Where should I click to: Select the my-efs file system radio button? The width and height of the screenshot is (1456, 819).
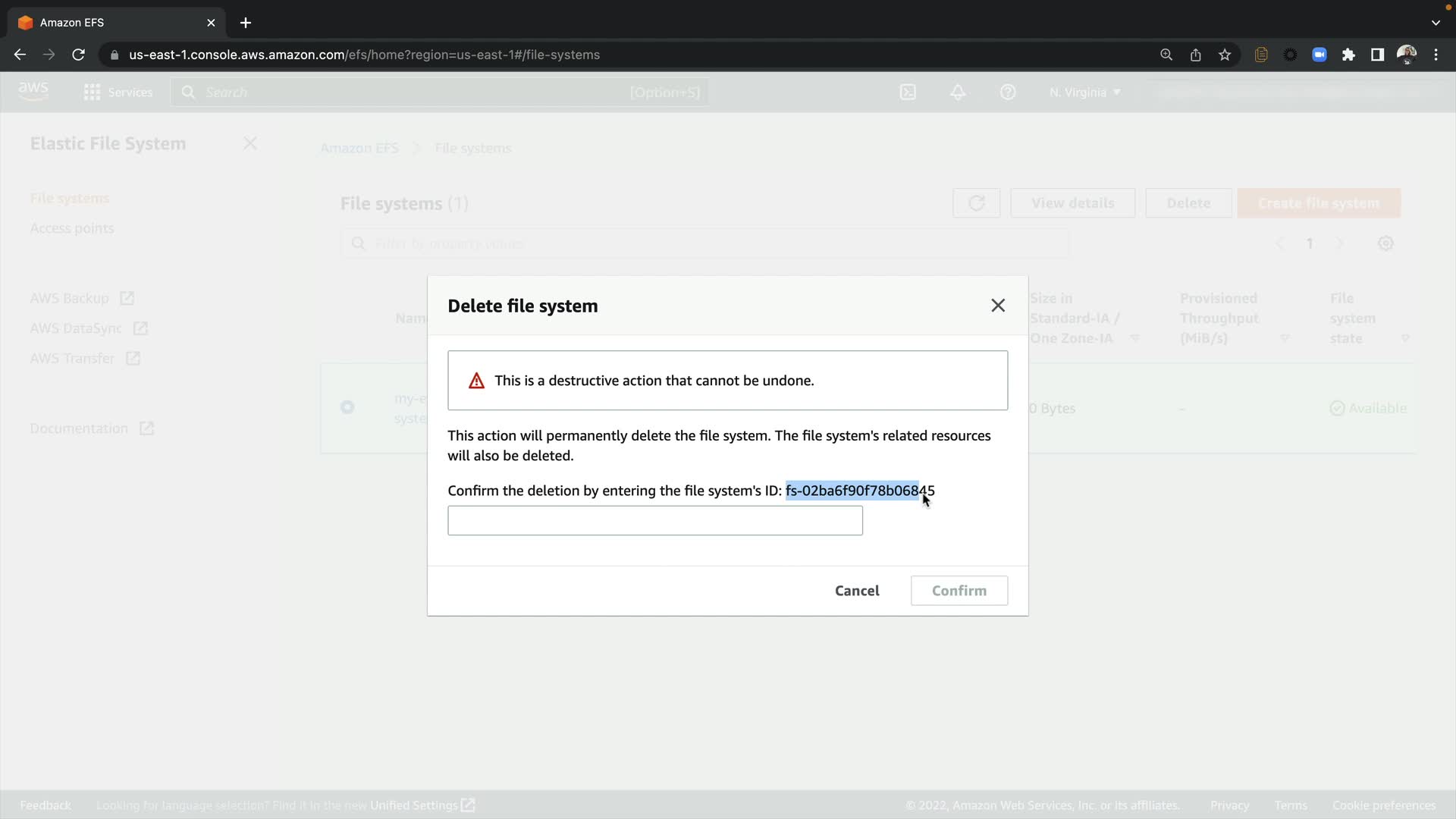[347, 408]
